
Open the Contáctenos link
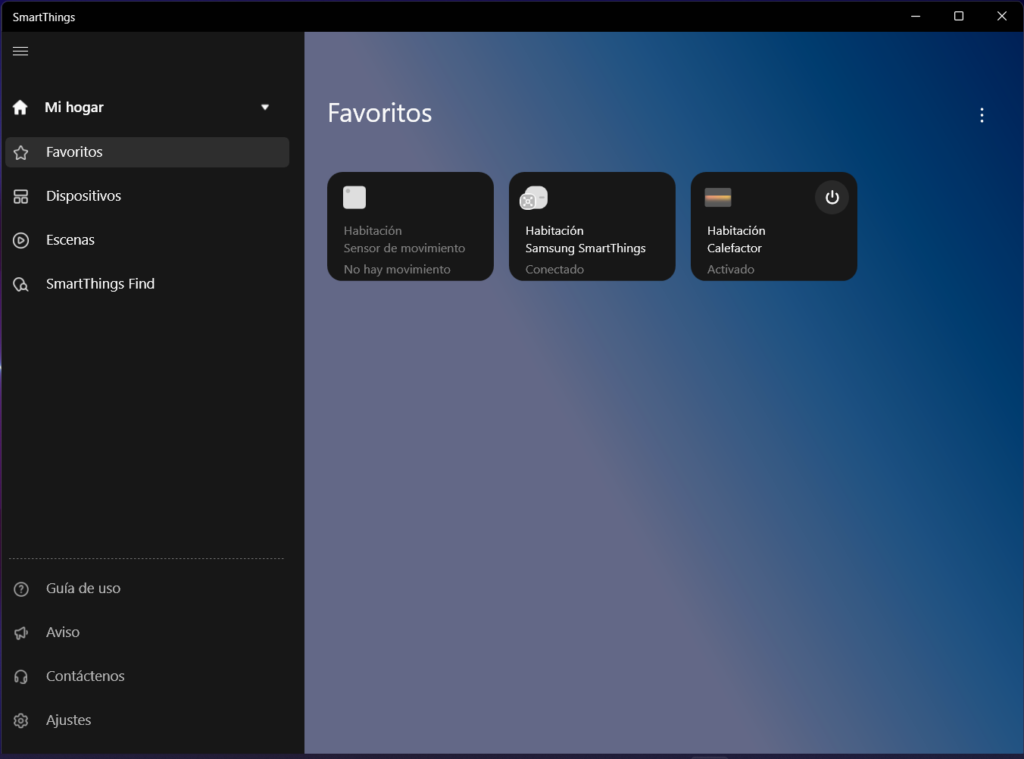coord(85,677)
